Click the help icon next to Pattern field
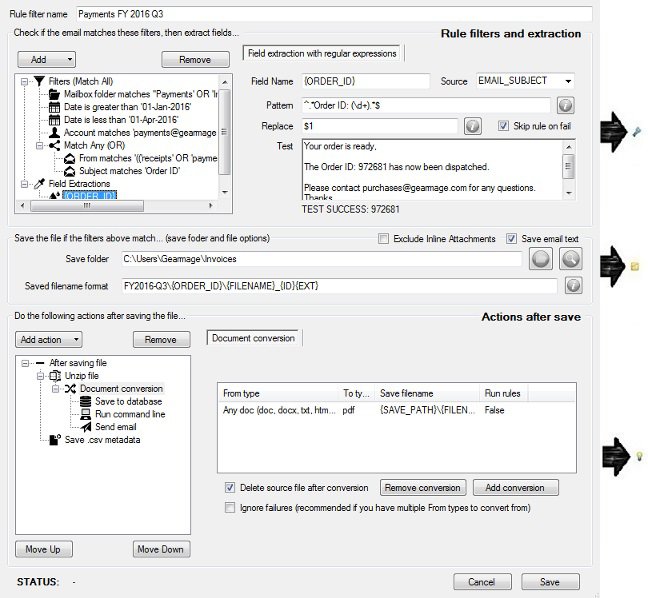This screenshot has height=598, width=648. tap(565, 104)
